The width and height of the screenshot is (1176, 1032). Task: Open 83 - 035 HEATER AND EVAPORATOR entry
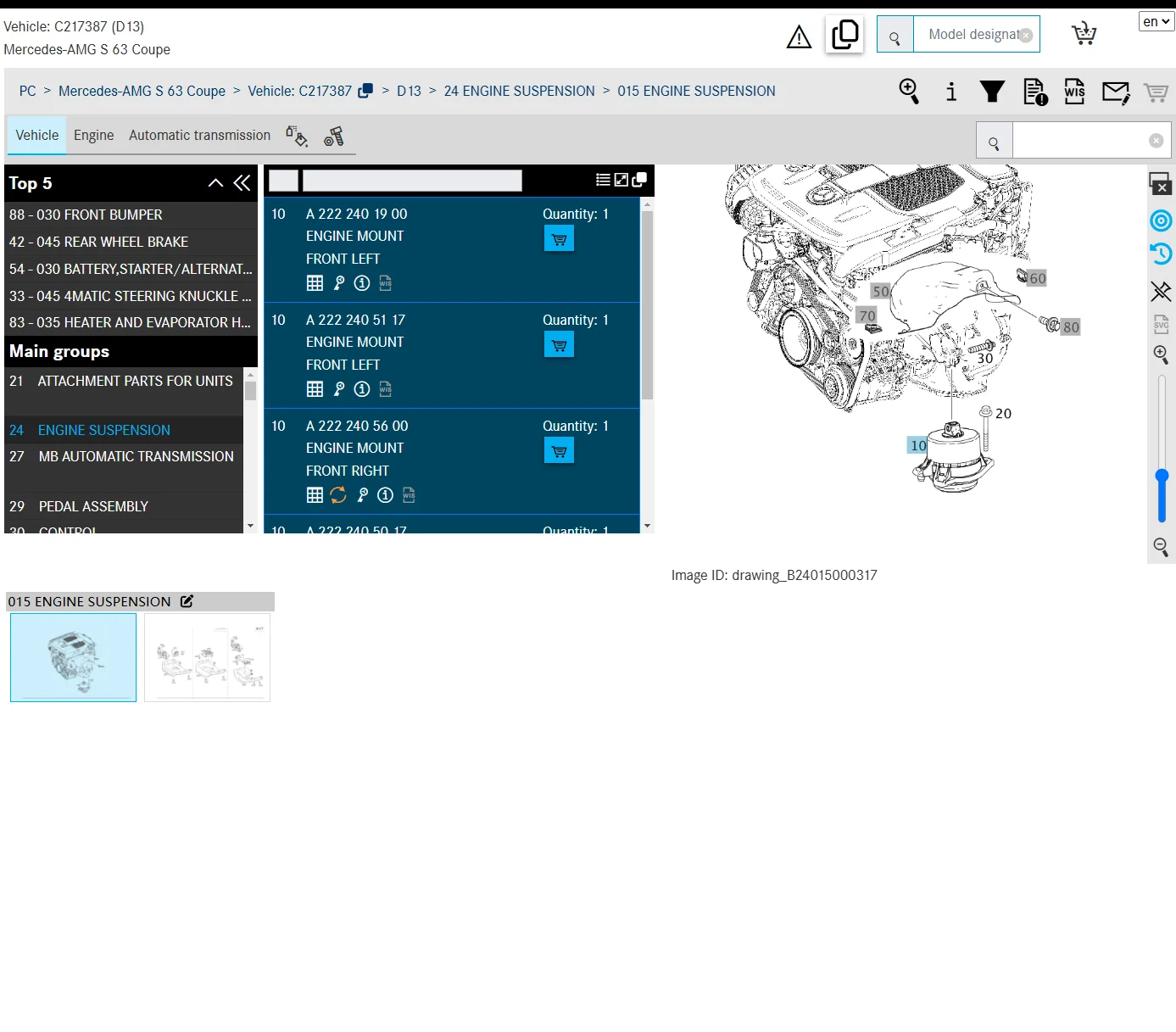tap(131, 322)
